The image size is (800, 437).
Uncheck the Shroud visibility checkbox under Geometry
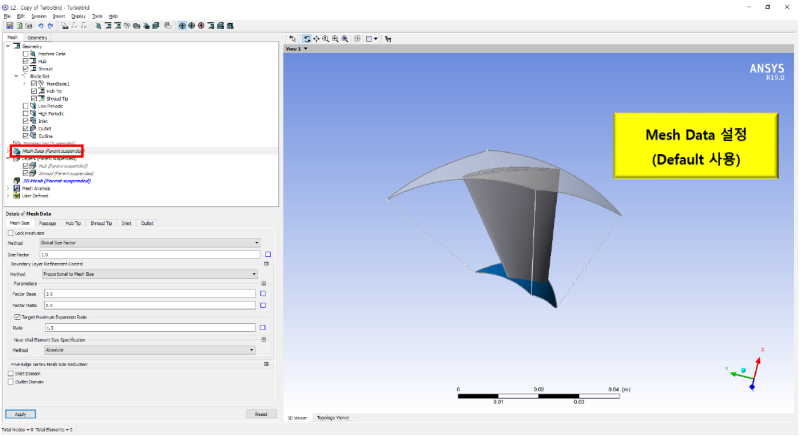click(26, 68)
